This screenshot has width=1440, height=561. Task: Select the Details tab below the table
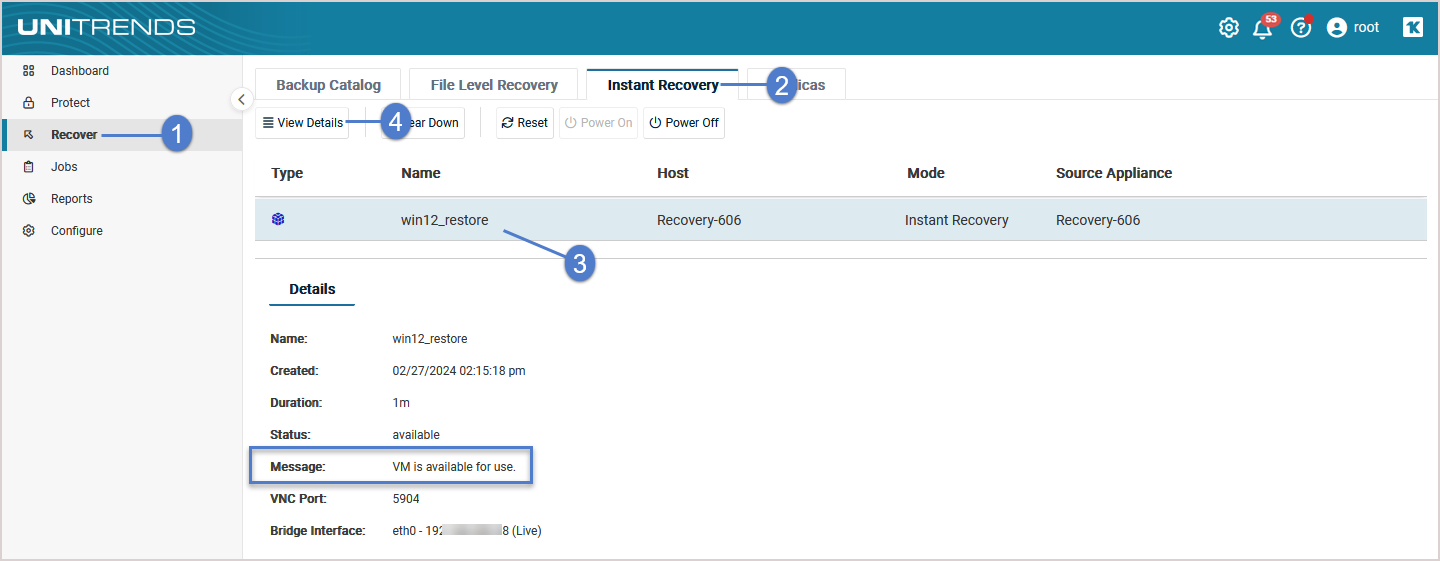312,289
